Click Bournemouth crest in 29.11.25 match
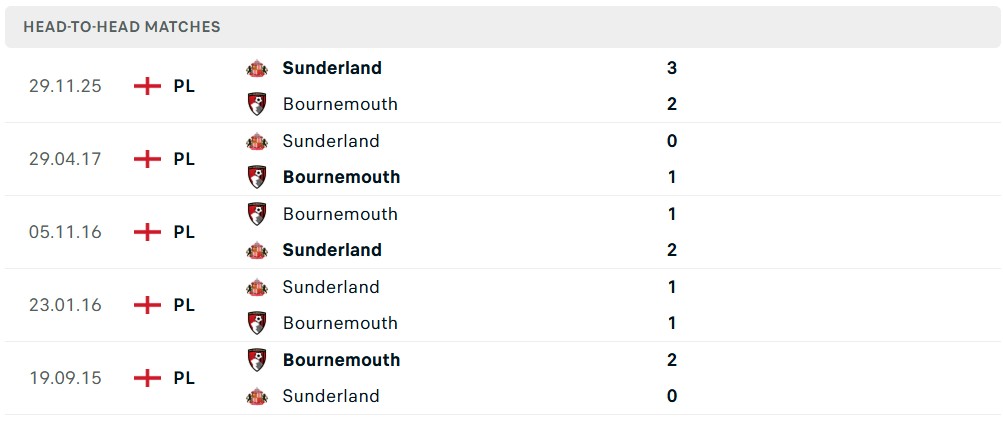The width and height of the screenshot is (1003, 426). (x=257, y=104)
